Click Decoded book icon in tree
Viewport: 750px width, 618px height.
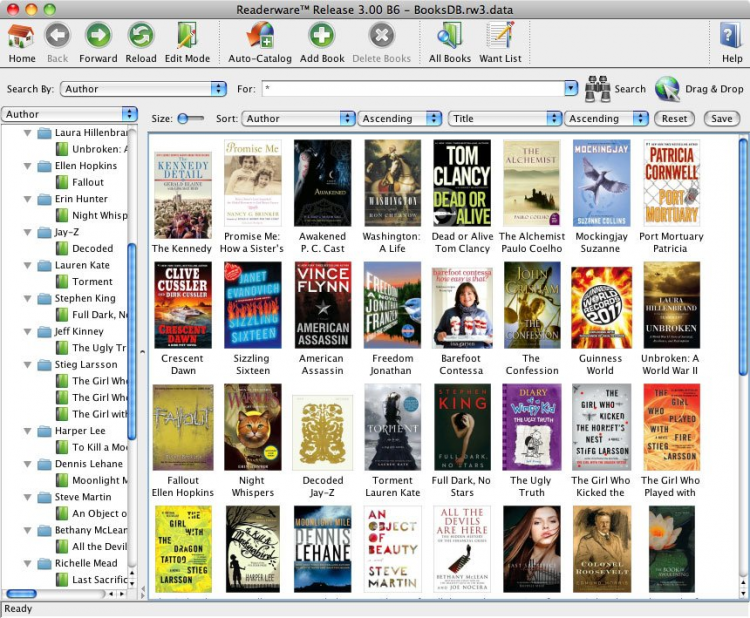pyautogui.click(x=62, y=248)
